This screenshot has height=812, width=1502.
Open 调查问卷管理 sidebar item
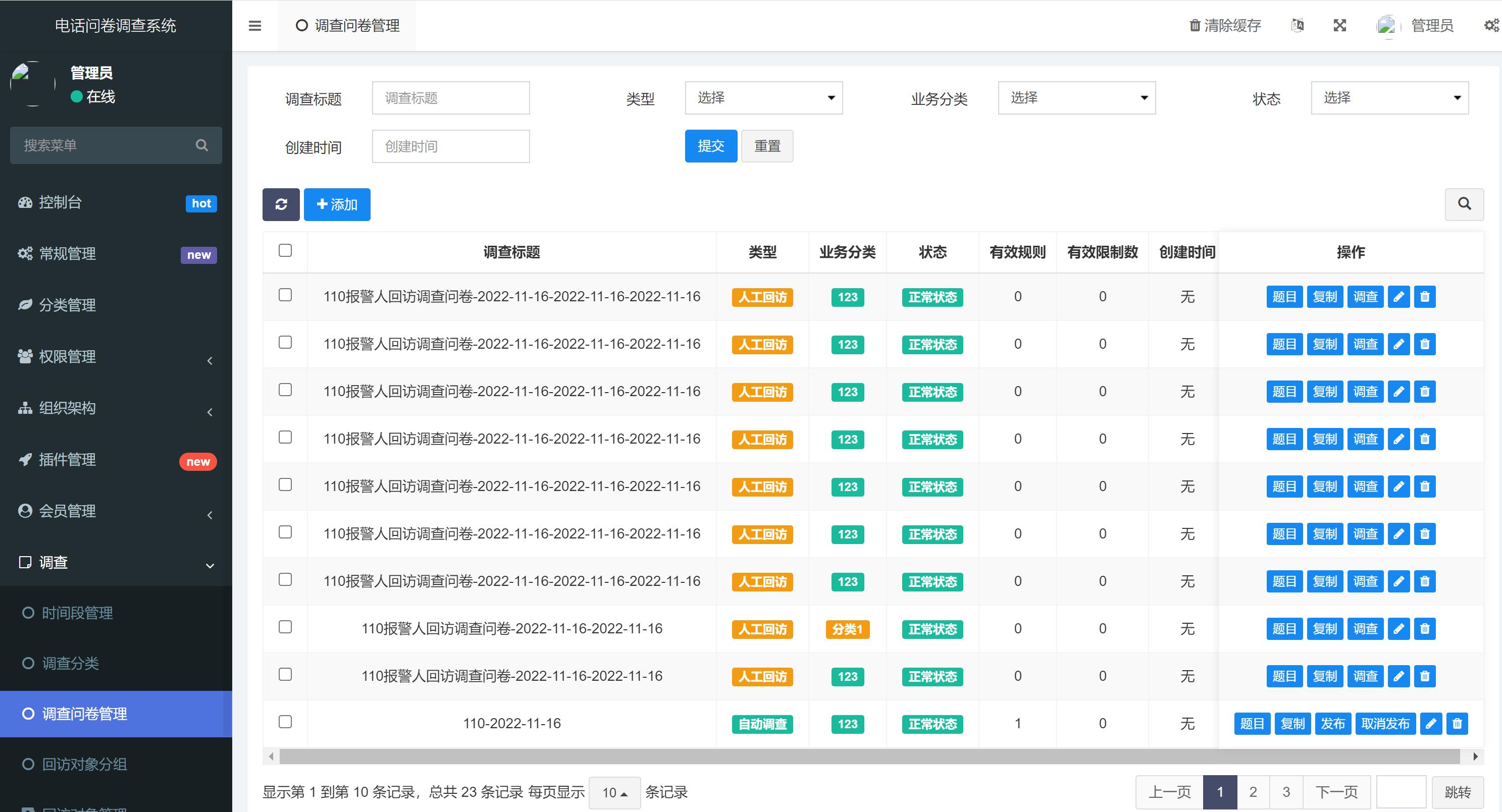[x=116, y=714]
